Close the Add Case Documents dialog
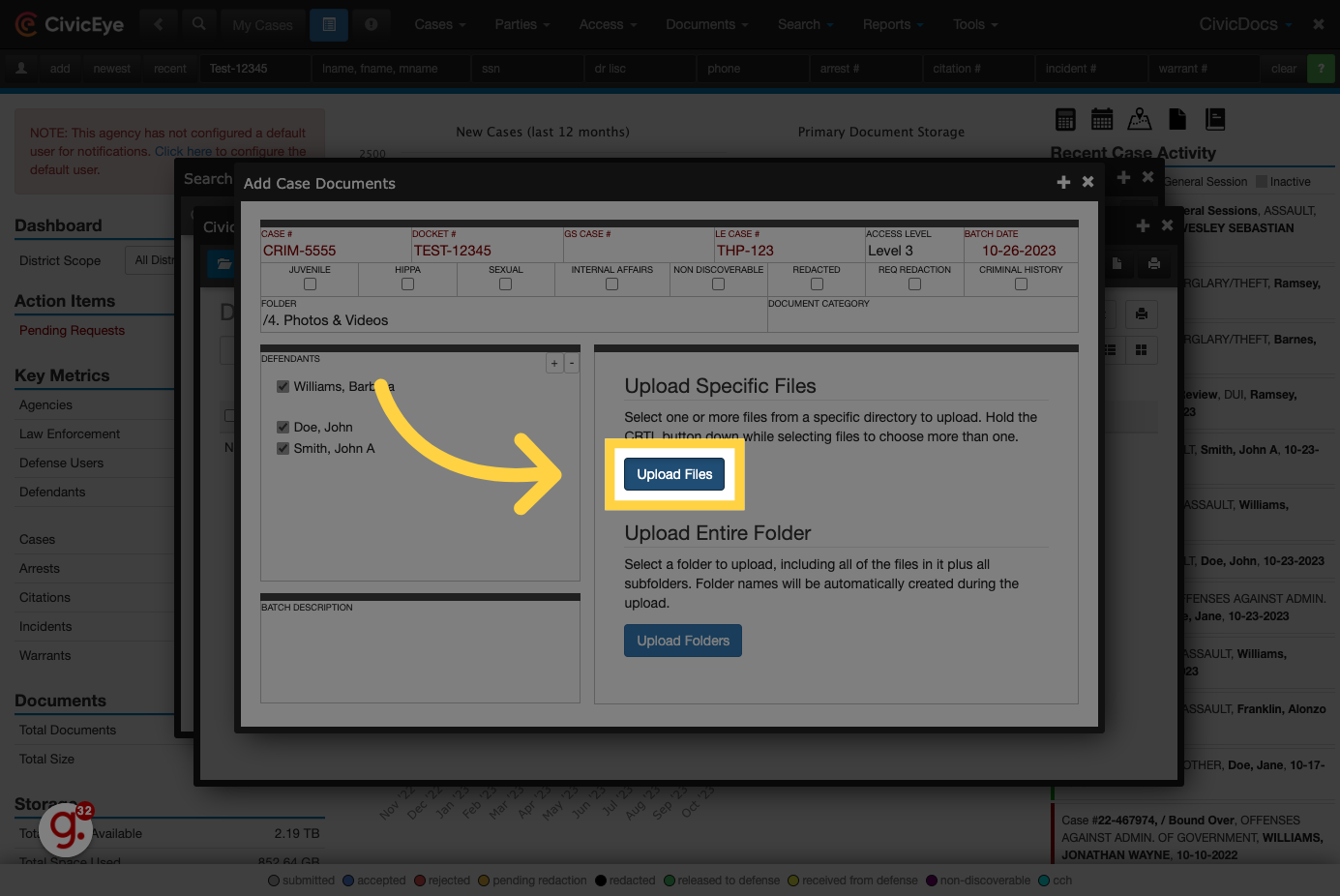Image resolution: width=1340 pixels, height=896 pixels. pos(1087,182)
